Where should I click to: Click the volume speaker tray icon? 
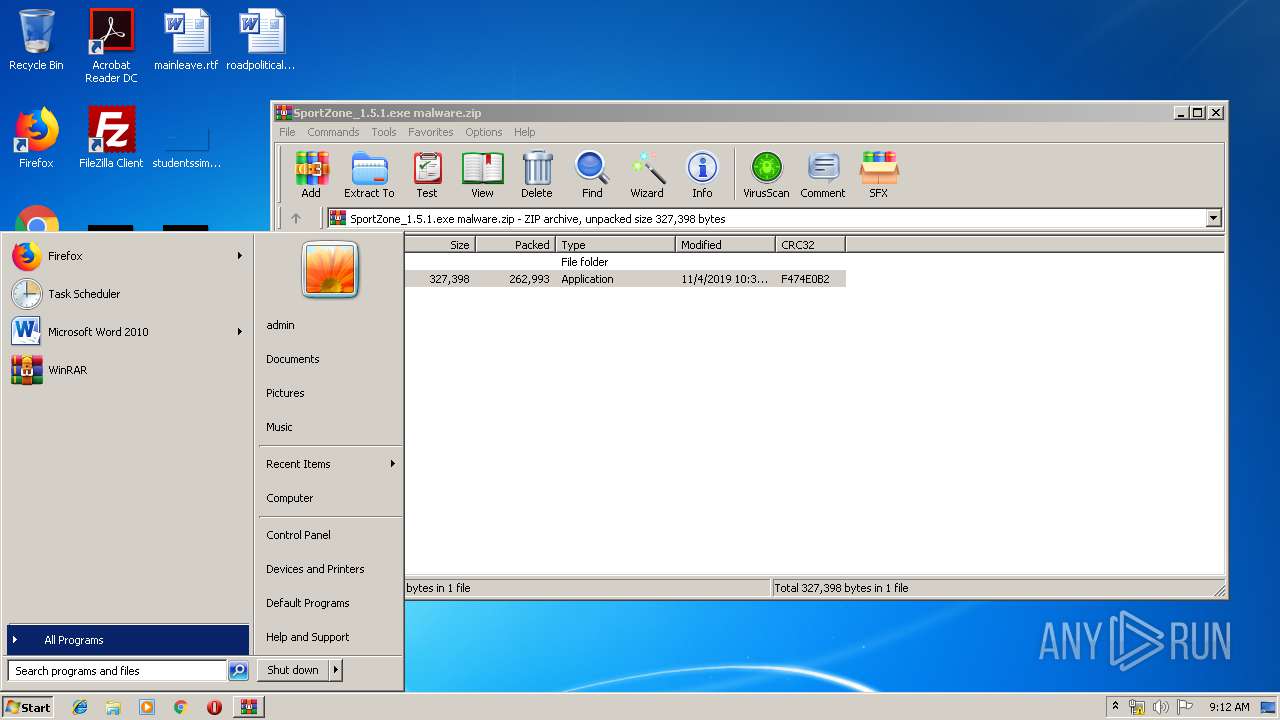click(x=1161, y=707)
